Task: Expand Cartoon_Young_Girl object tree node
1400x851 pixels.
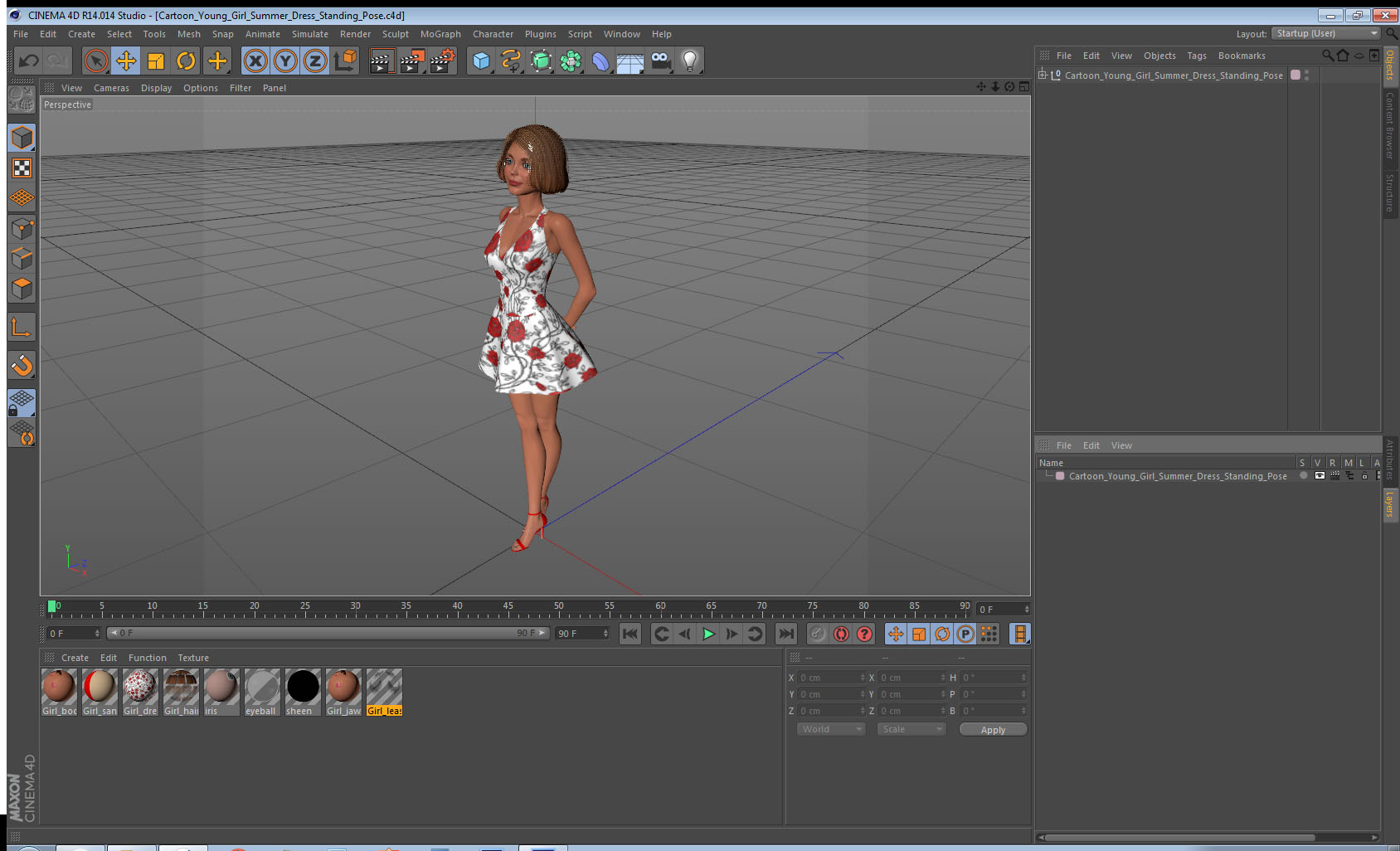Action: (x=1043, y=75)
